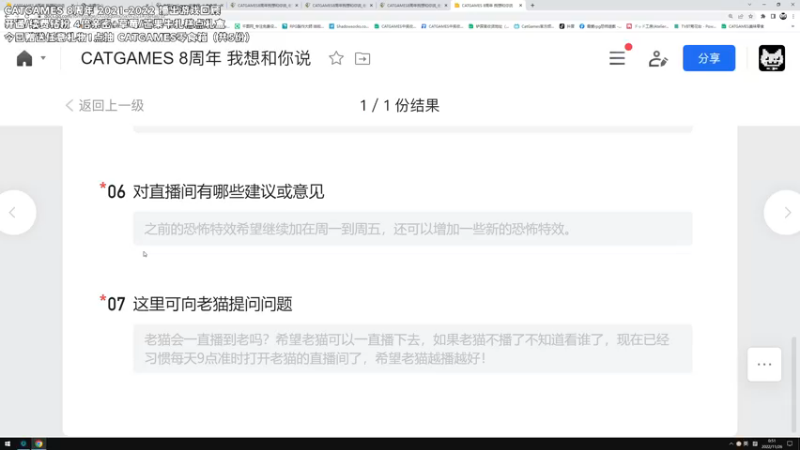
Task: Go back via the 返回上一级 link
Action: 105,106
